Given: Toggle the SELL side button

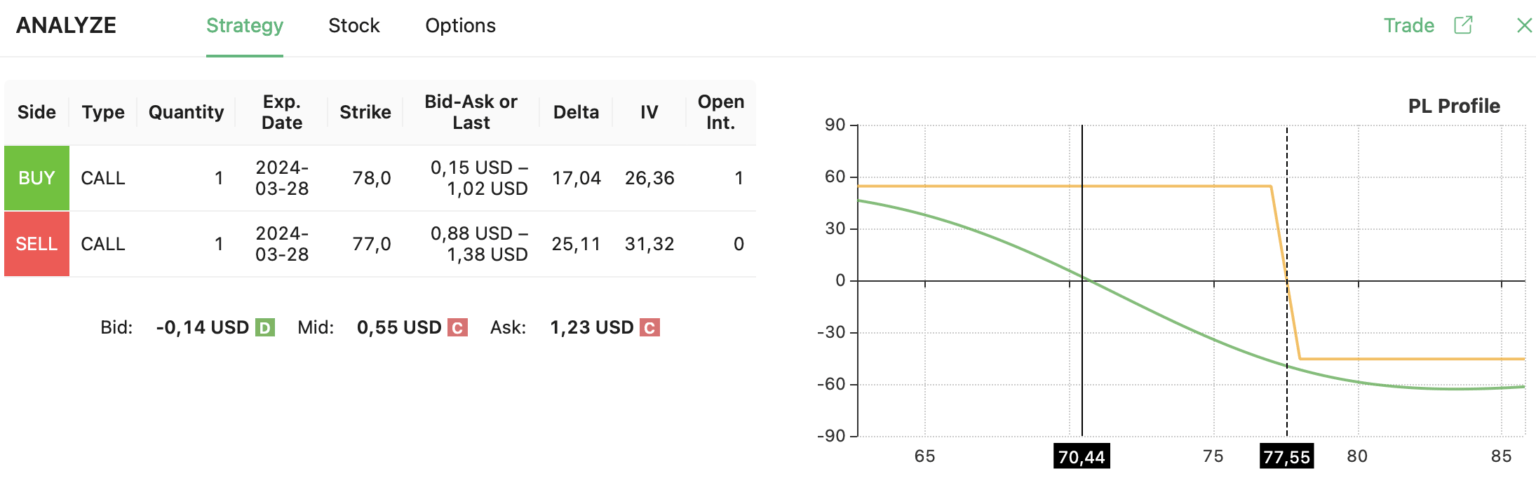Looking at the screenshot, I should [37, 244].
